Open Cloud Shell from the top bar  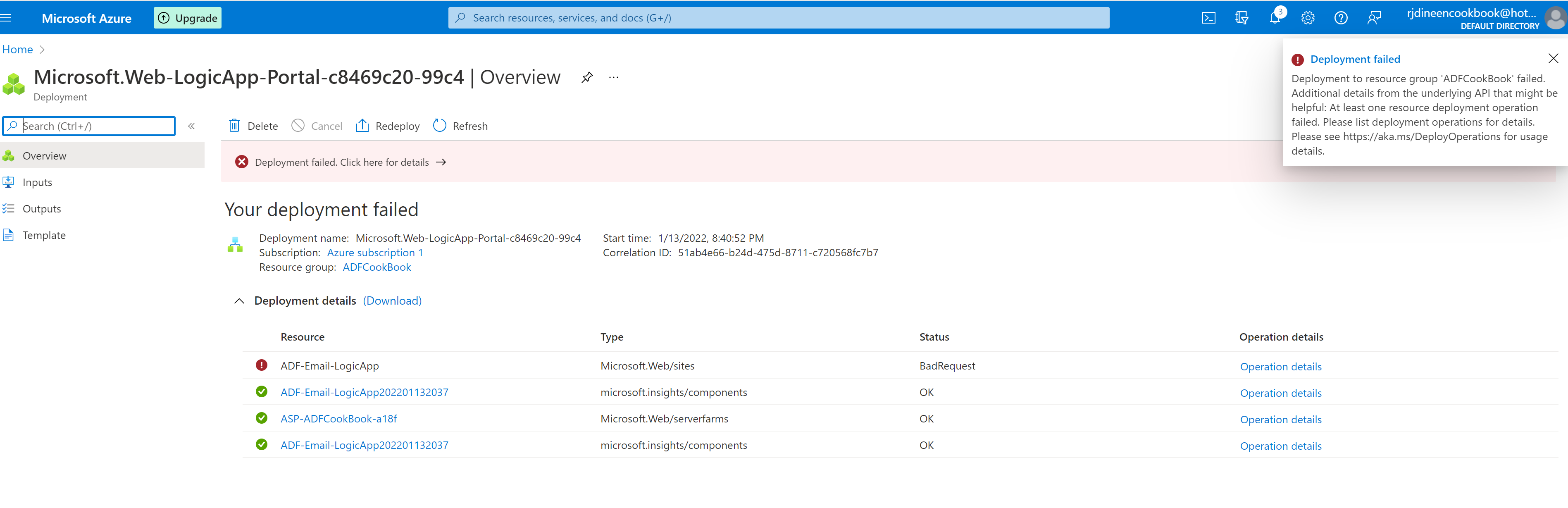point(1209,18)
